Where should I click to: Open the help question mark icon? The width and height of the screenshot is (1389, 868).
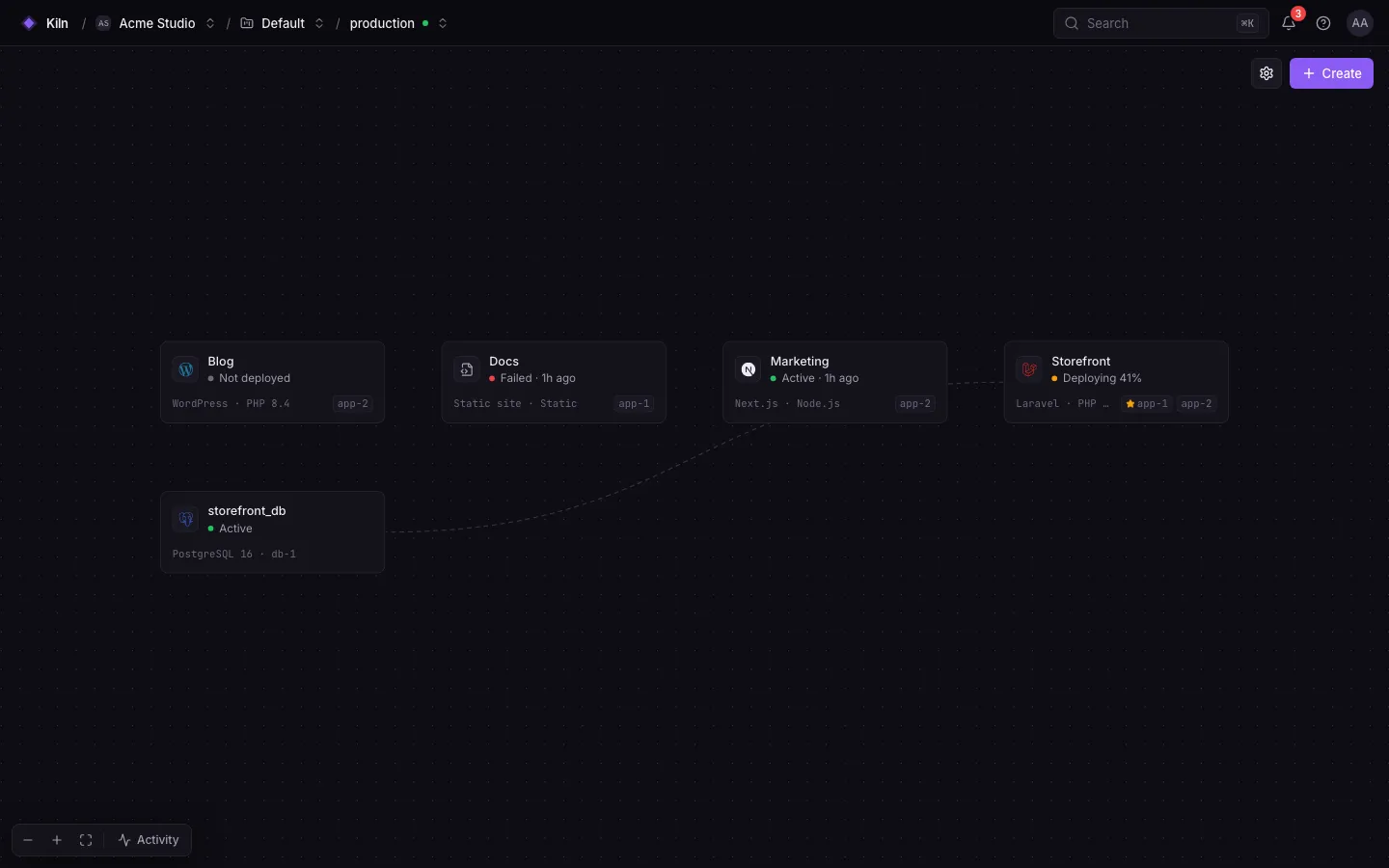point(1323,23)
